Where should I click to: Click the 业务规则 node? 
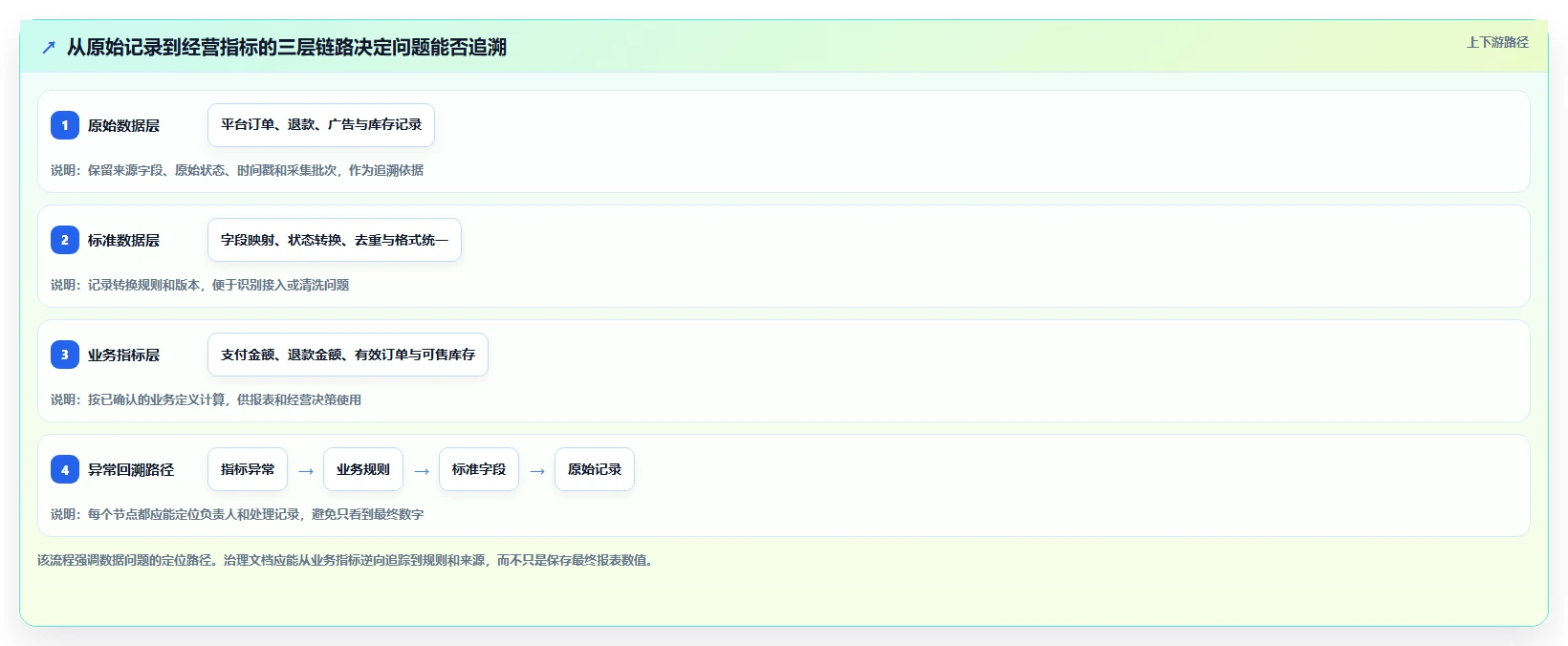363,469
